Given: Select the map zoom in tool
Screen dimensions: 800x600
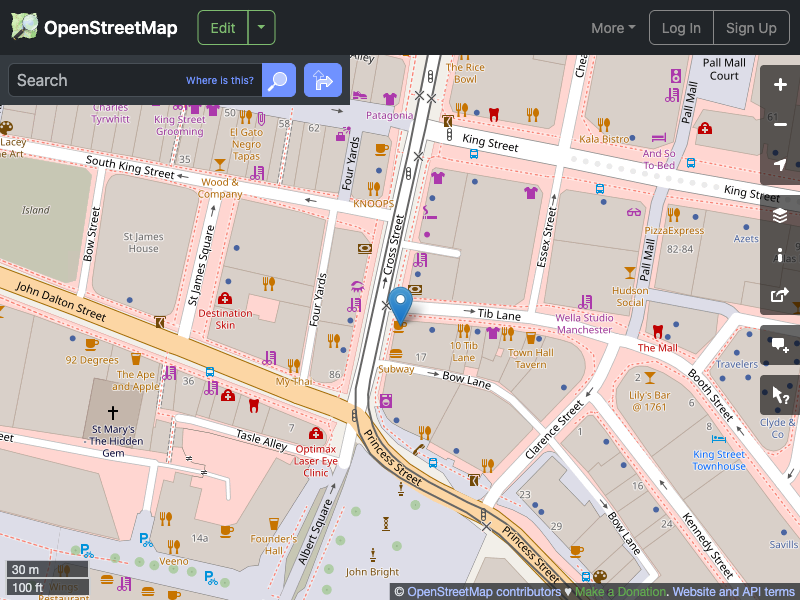Looking at the screenshot, I should [780, 85].
